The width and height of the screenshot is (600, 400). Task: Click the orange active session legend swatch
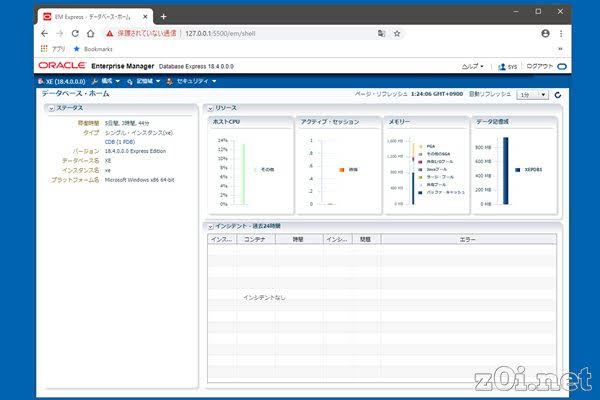(x=342, y=170)
